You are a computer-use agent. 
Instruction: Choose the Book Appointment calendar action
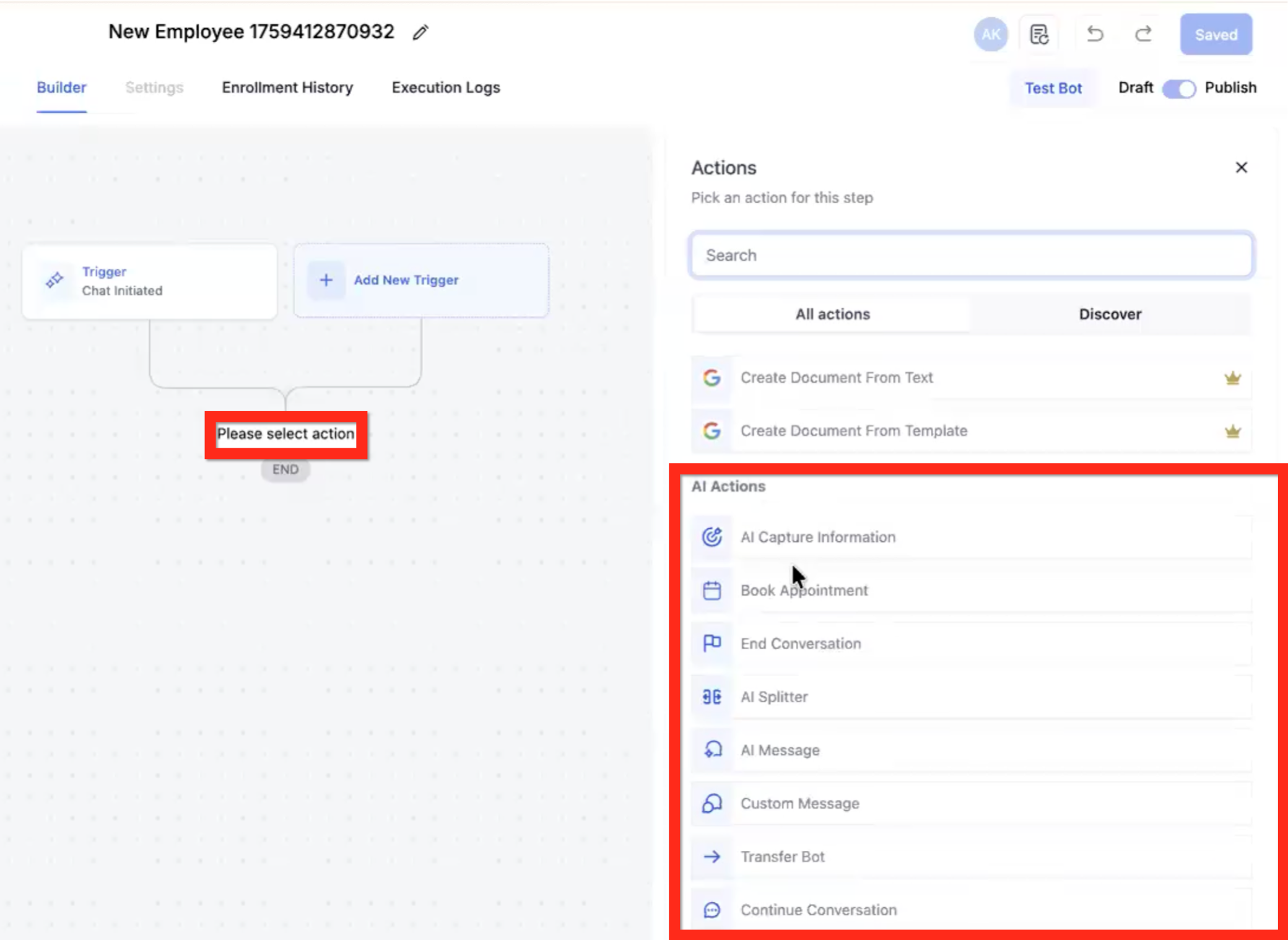804,590
